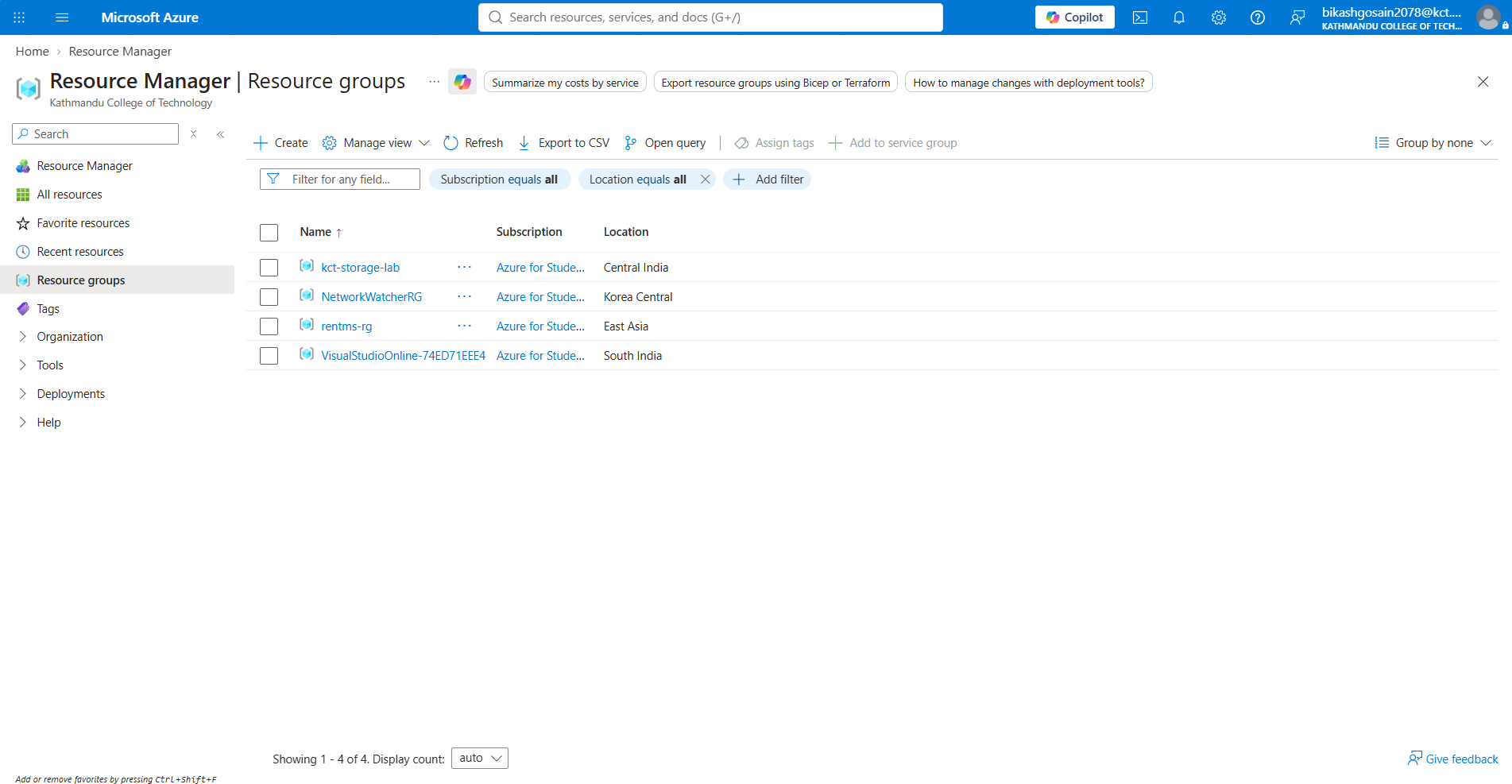Expand the Deployments section
Viewport: 1512px width, 784px height.
point(22,394)
